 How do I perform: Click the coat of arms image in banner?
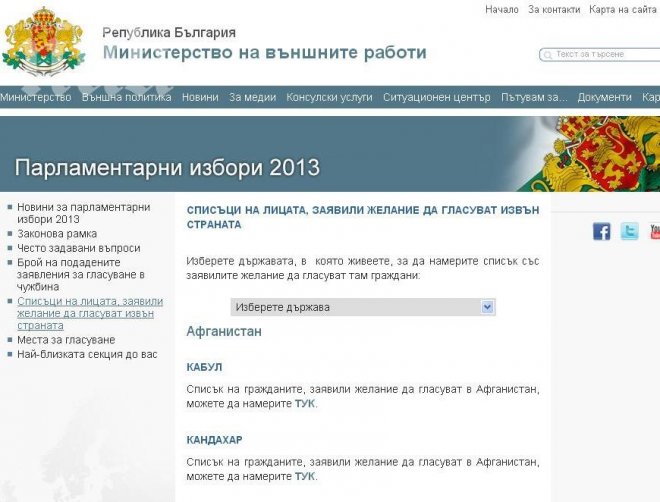(x=589, y=154)
